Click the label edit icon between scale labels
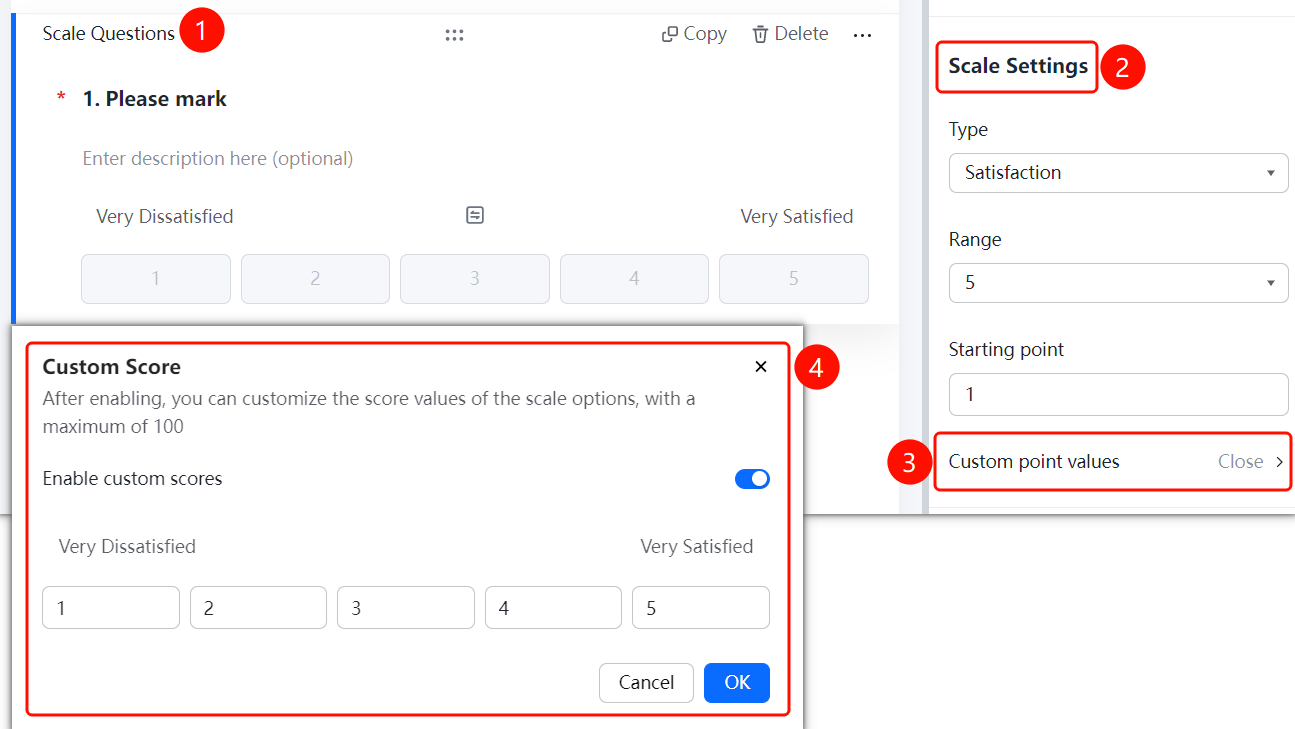Image resolution: width=1295 pixels, height=729 pixels. tap(475, 215)
